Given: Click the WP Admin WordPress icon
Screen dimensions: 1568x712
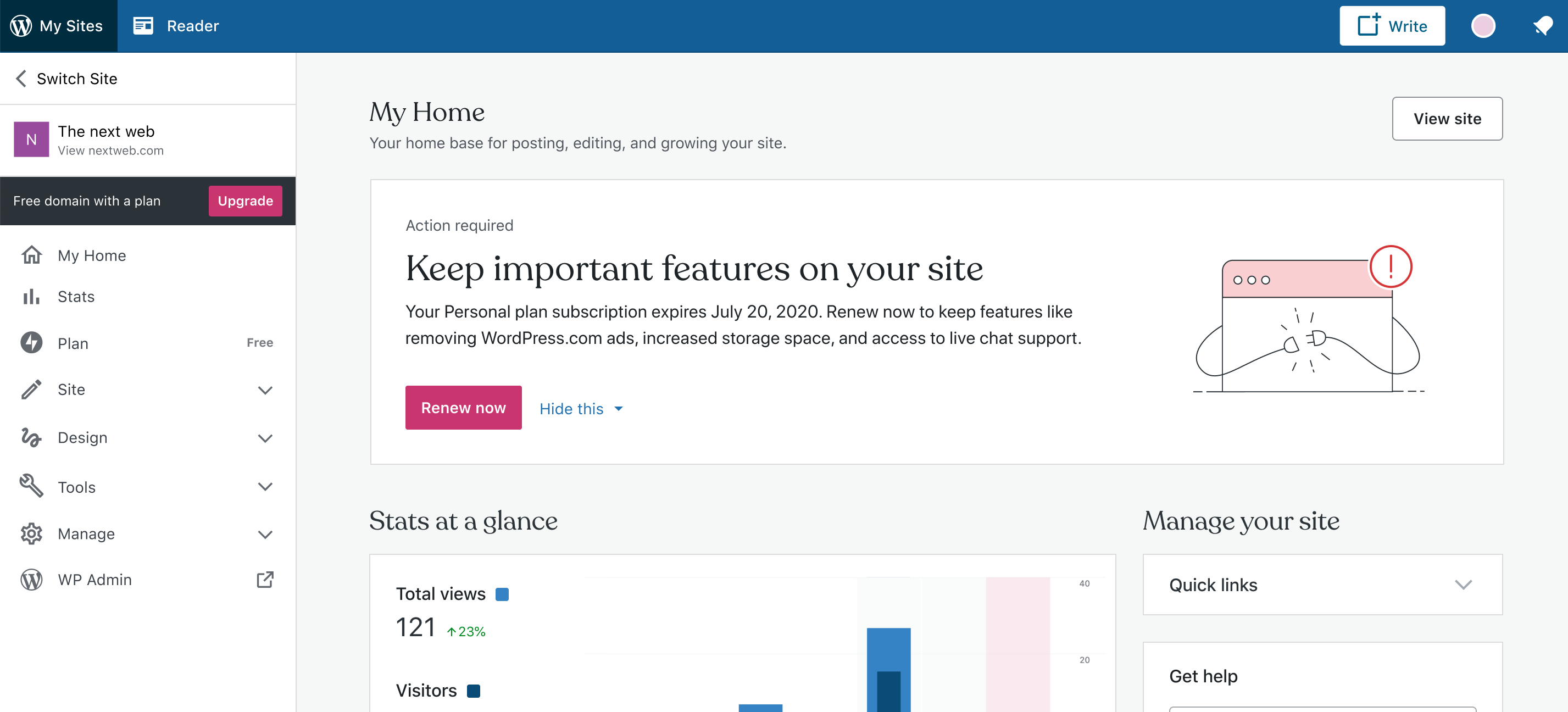Looking at the screenshot, I should (32, 580).
